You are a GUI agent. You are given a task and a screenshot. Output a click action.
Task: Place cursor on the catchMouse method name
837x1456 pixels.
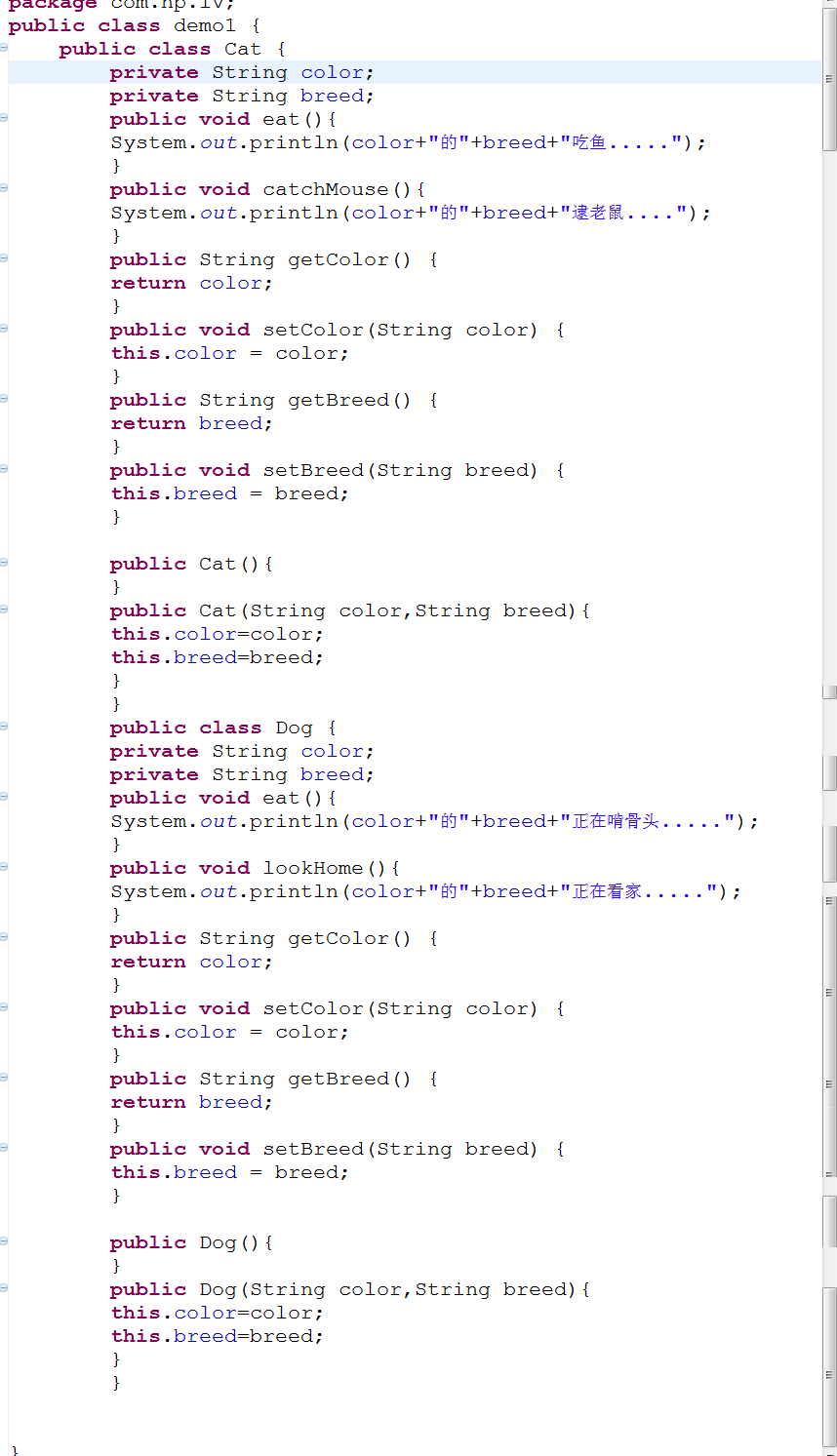325,189
